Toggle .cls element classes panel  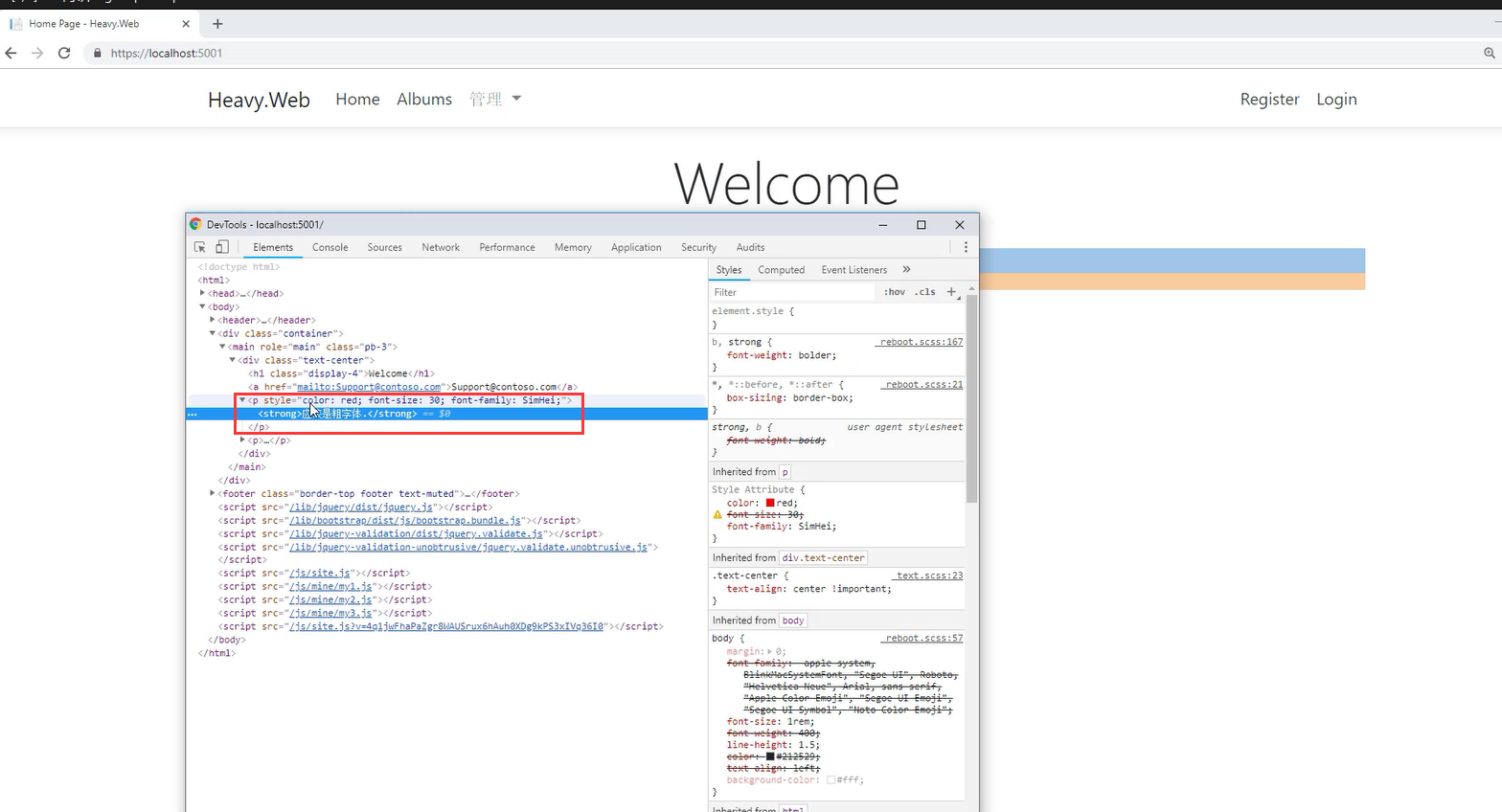point(925,292)
